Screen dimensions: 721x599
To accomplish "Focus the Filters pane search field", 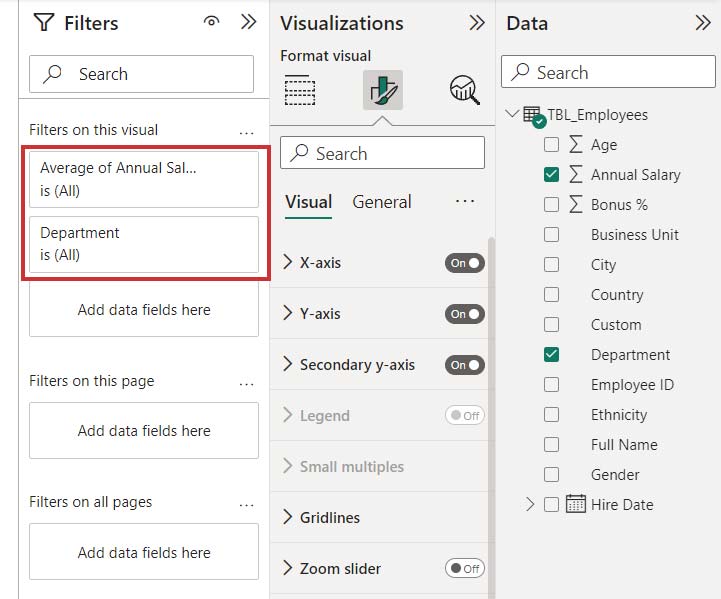I will pyautogui.click(x=142, y=74).
